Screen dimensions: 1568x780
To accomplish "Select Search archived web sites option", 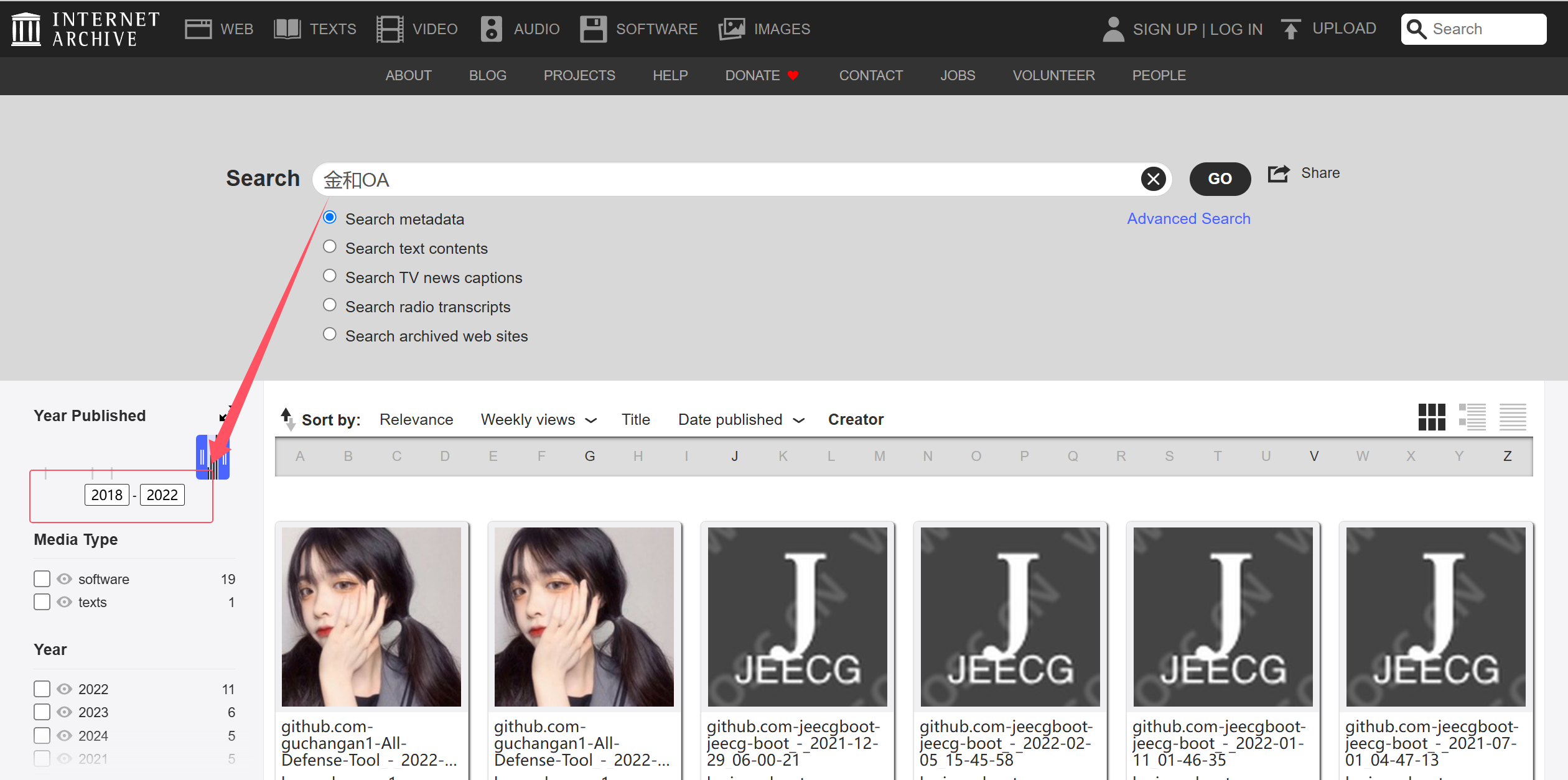I will coord(330,335).
